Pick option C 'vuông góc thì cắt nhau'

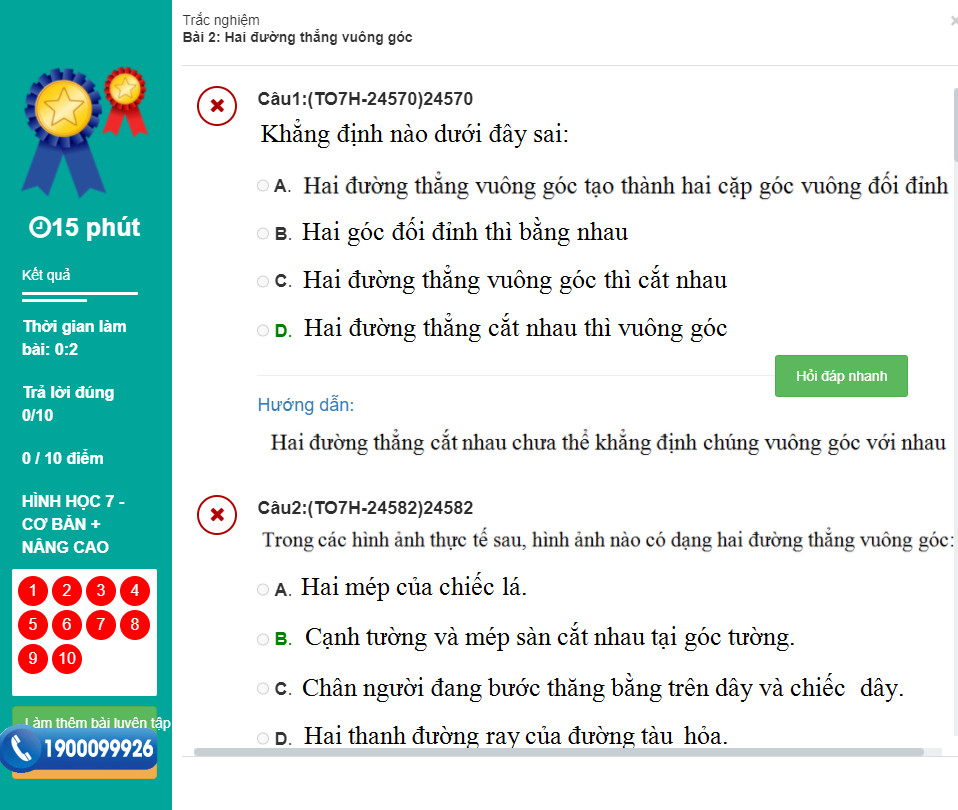pyautogui.click(x=263, y=282)
